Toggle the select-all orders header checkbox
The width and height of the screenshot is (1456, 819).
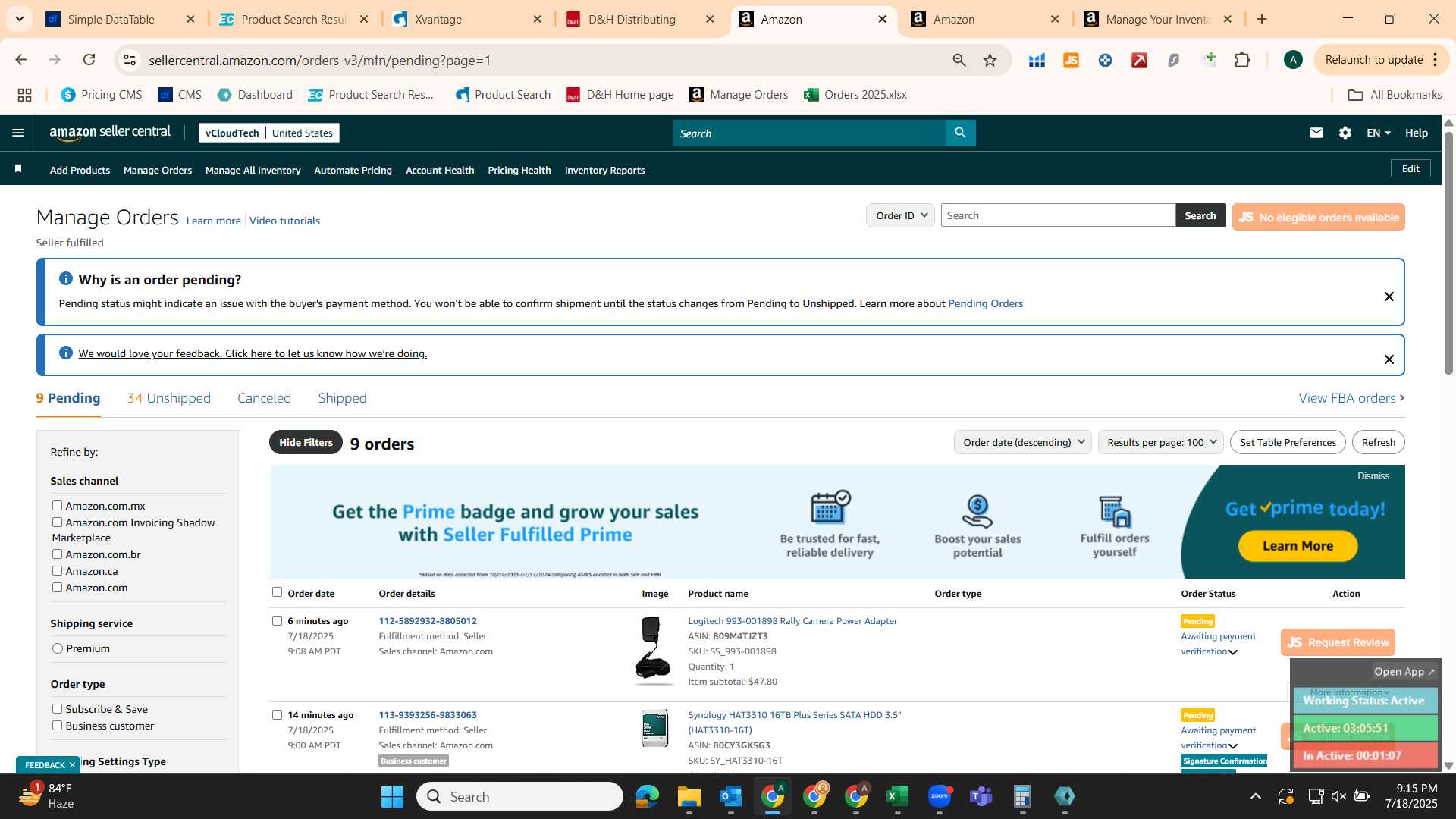277,592
